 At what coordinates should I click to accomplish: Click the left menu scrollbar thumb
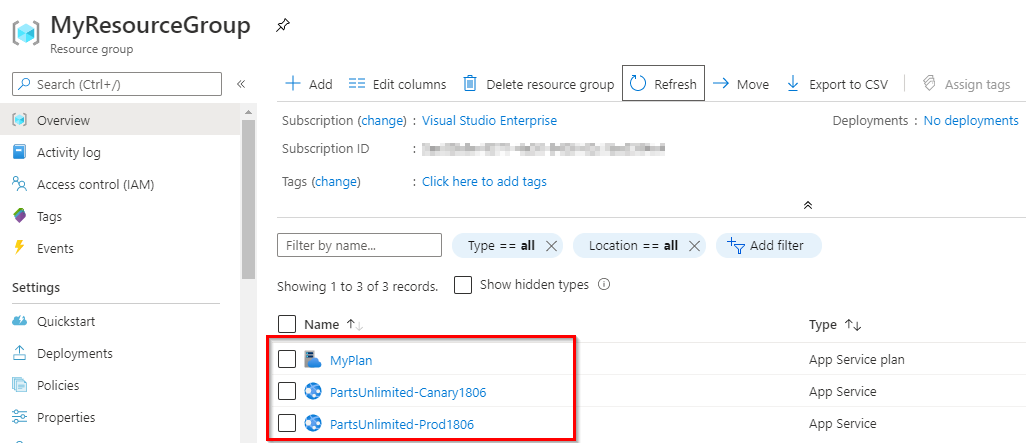[248, 200]
